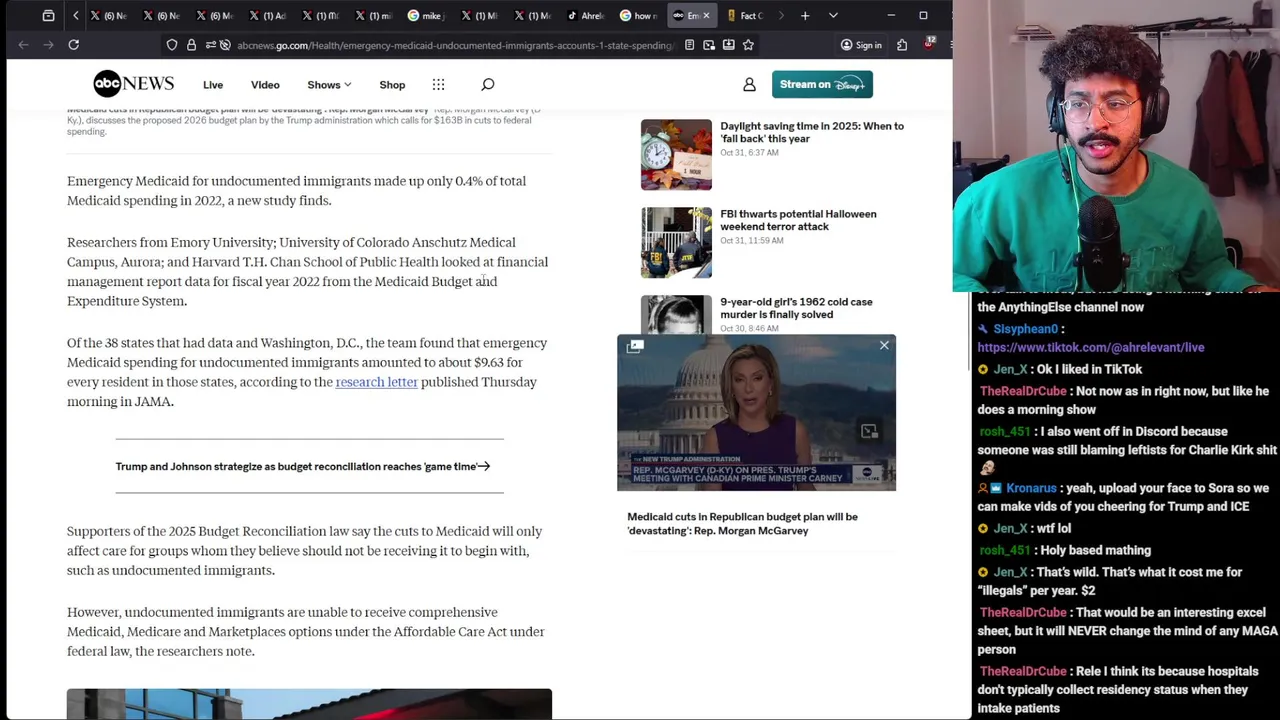Open the extensions puzzle icon
The width and height of the screenshot is (1280, 720).
[902, 45]
